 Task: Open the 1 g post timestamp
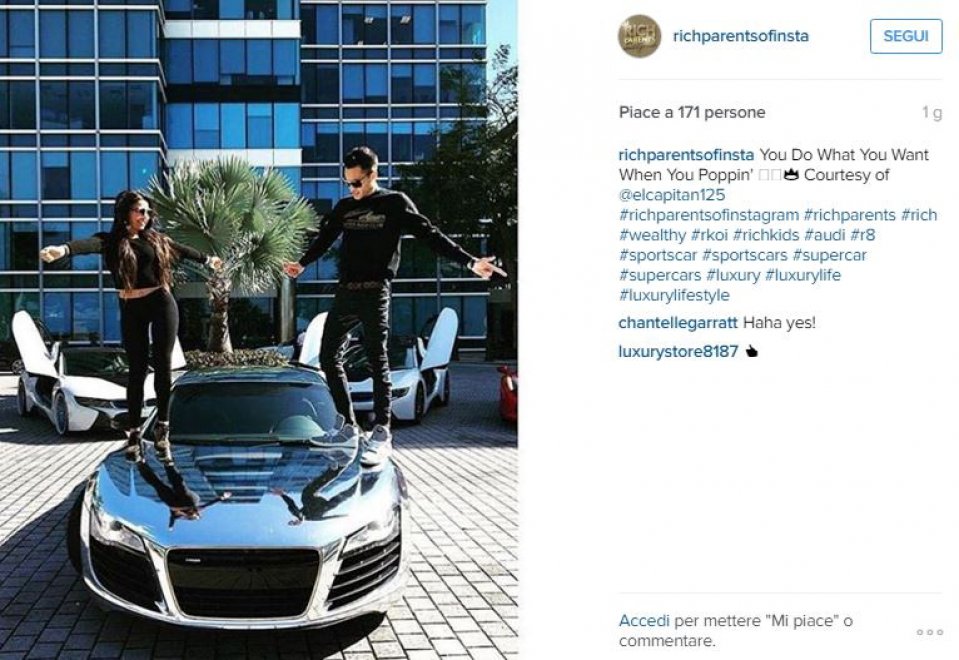pyautogui.click(x=932, y=113)
